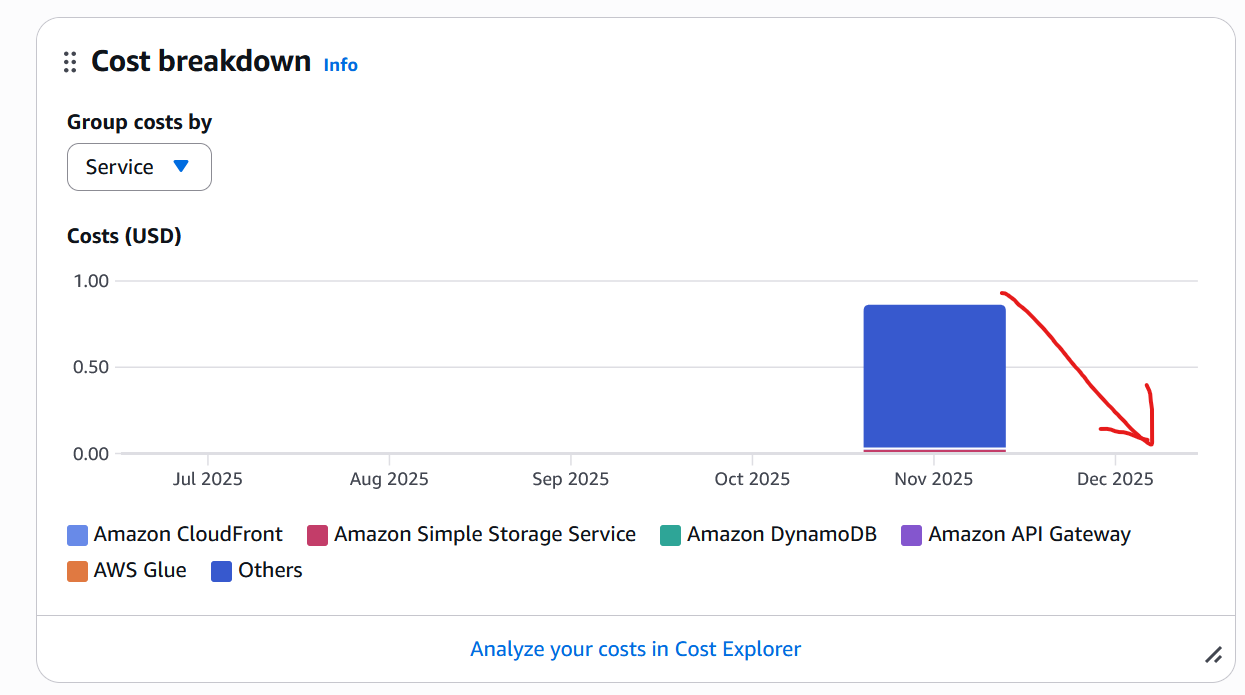
Task: Expand the Group costs by selector
Action: click(x=139, y=167)
